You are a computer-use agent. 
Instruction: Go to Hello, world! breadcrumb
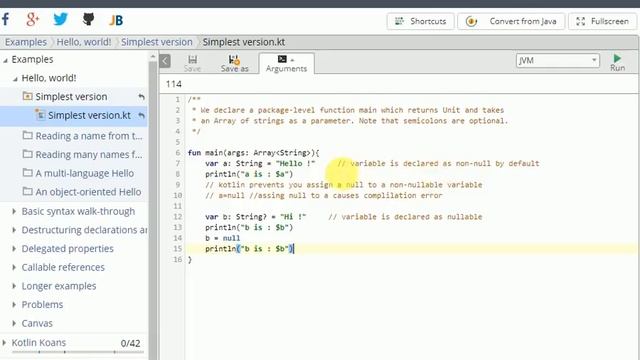click(84, 42)
